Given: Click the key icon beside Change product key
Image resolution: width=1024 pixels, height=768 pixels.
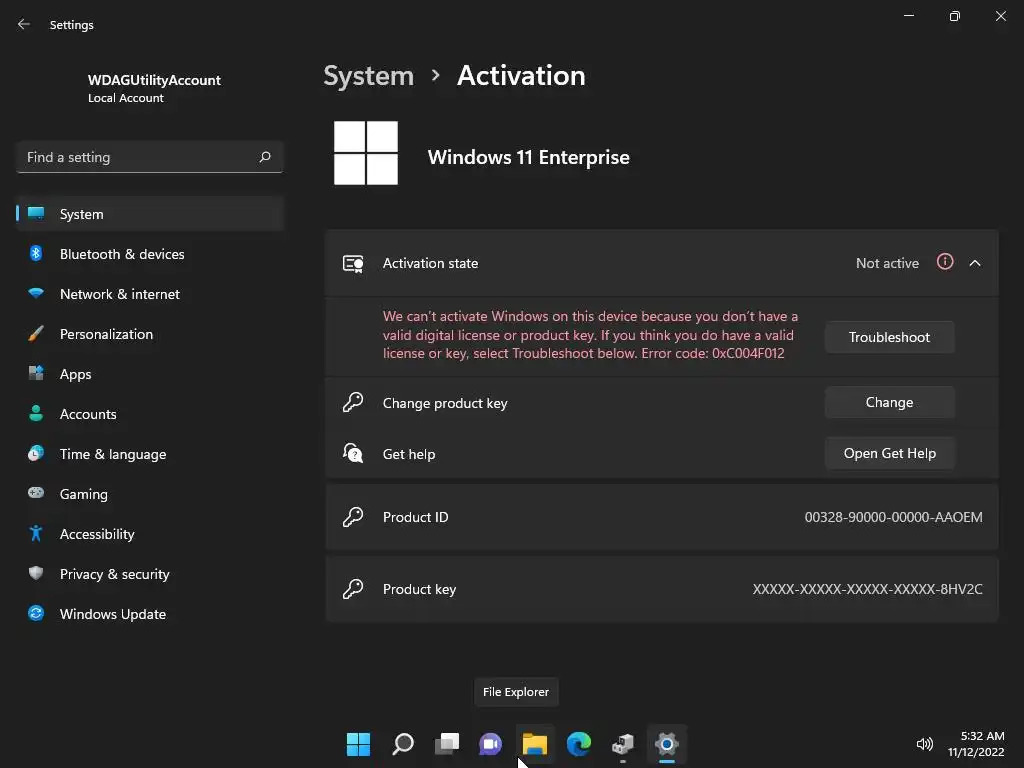Looking at the screenshot, I should [353, 402].
